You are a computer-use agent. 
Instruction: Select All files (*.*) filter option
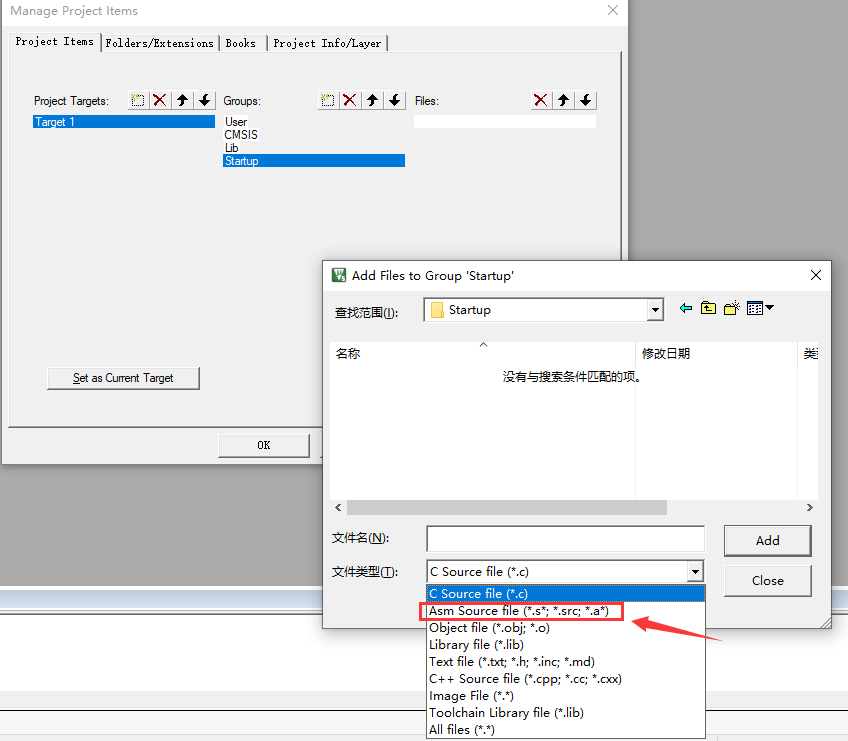point(462,729)
